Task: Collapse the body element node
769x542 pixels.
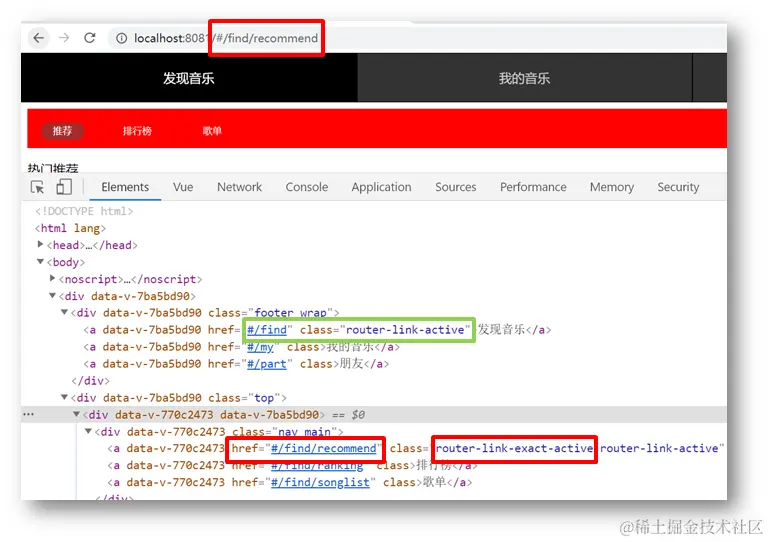Action: pos(40,261)
